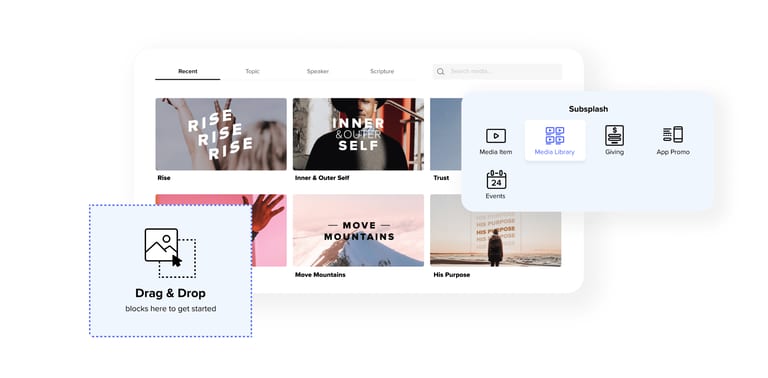Image resolution: width=768 pixels, height=378 pixels.
Task: Open the Rise media thumbnail
Action: (x=221, y=134)
